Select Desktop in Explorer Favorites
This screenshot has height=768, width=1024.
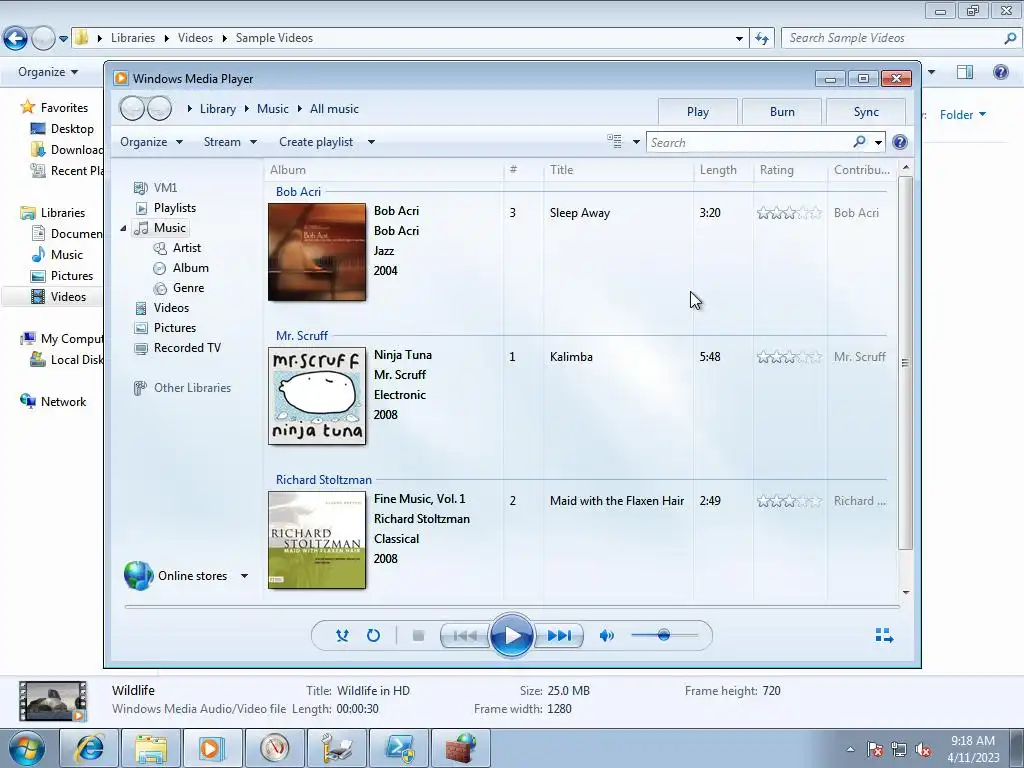click(x=62, y=129)
